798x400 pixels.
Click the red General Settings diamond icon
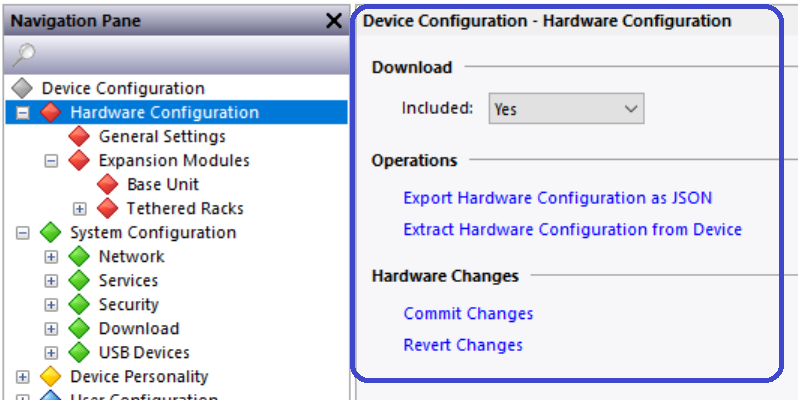click(79, 137)
